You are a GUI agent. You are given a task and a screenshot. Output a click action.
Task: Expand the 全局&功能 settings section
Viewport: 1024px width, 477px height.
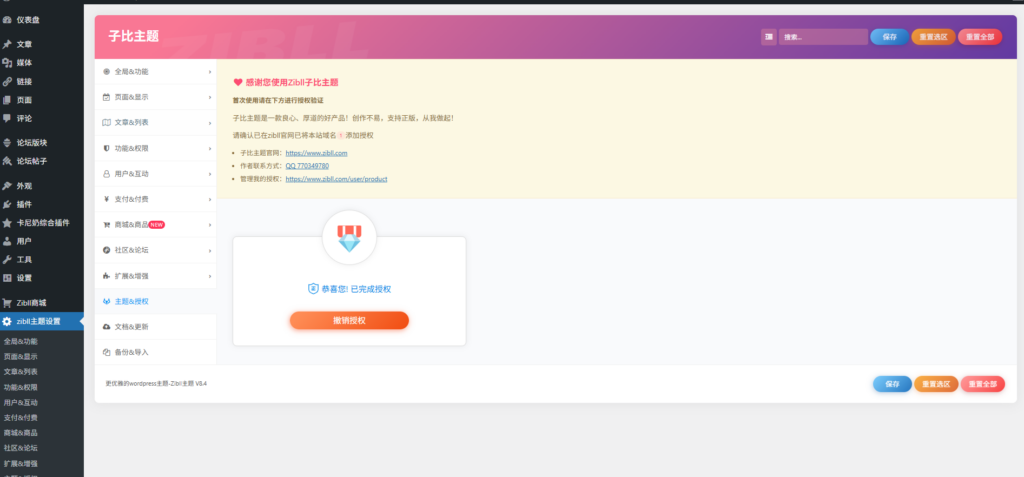click(x=156, y=72)
